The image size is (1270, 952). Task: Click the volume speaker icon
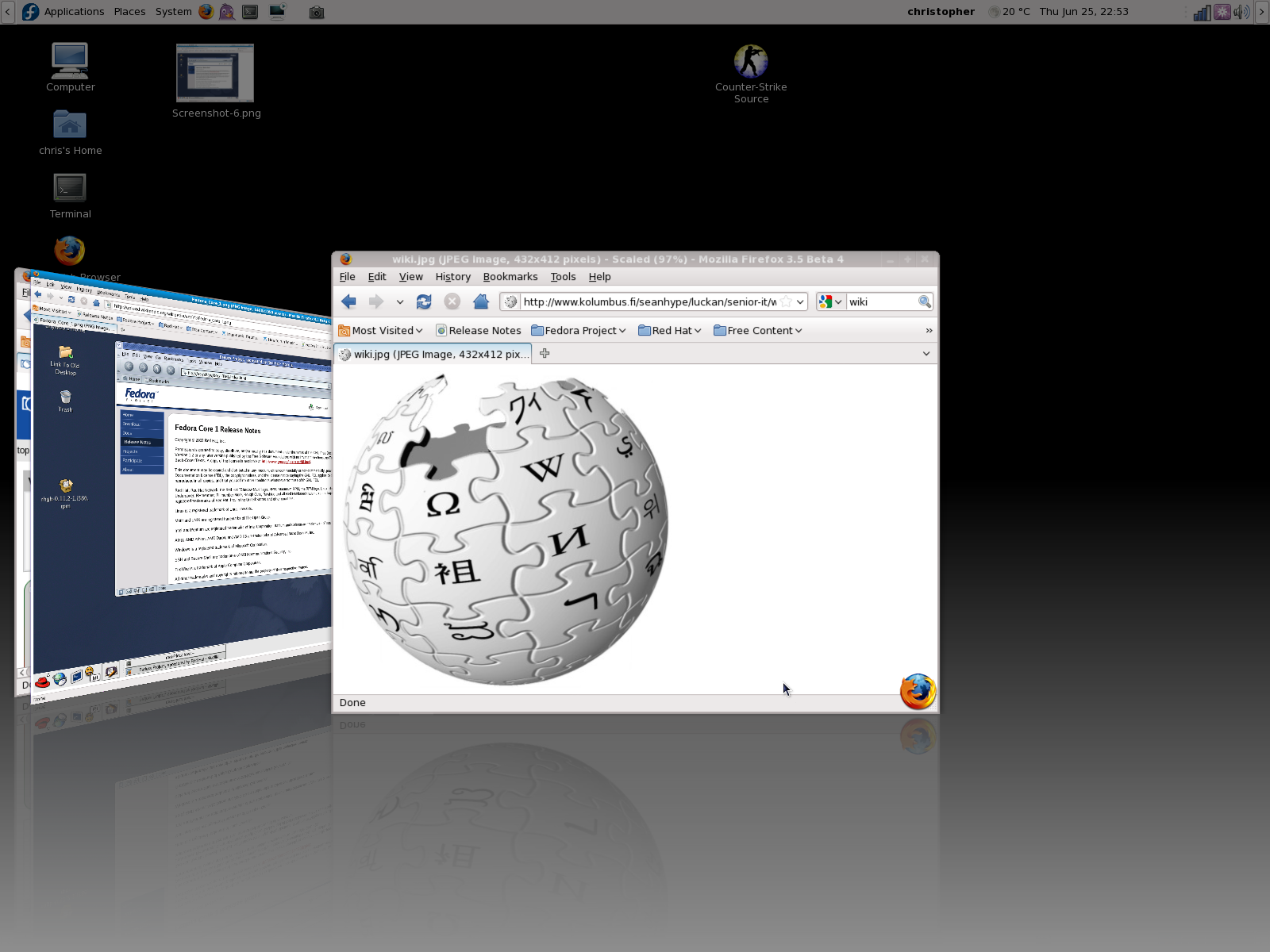coord(1241,12)
